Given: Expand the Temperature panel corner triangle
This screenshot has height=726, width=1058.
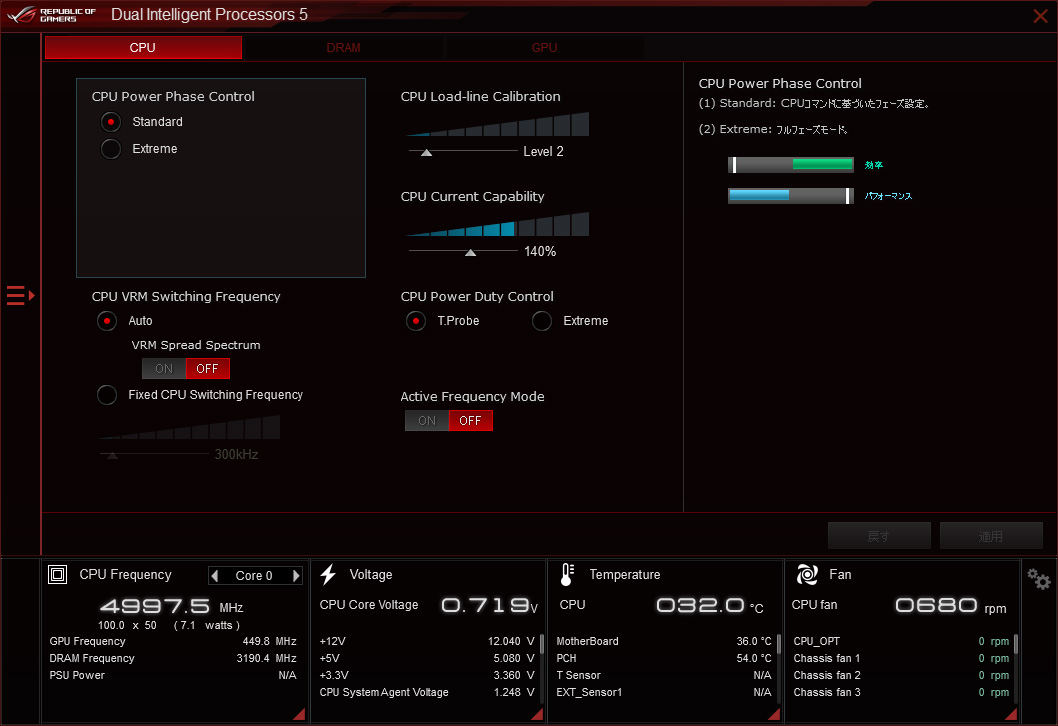Looking at the screenshot, I should 774,714.
